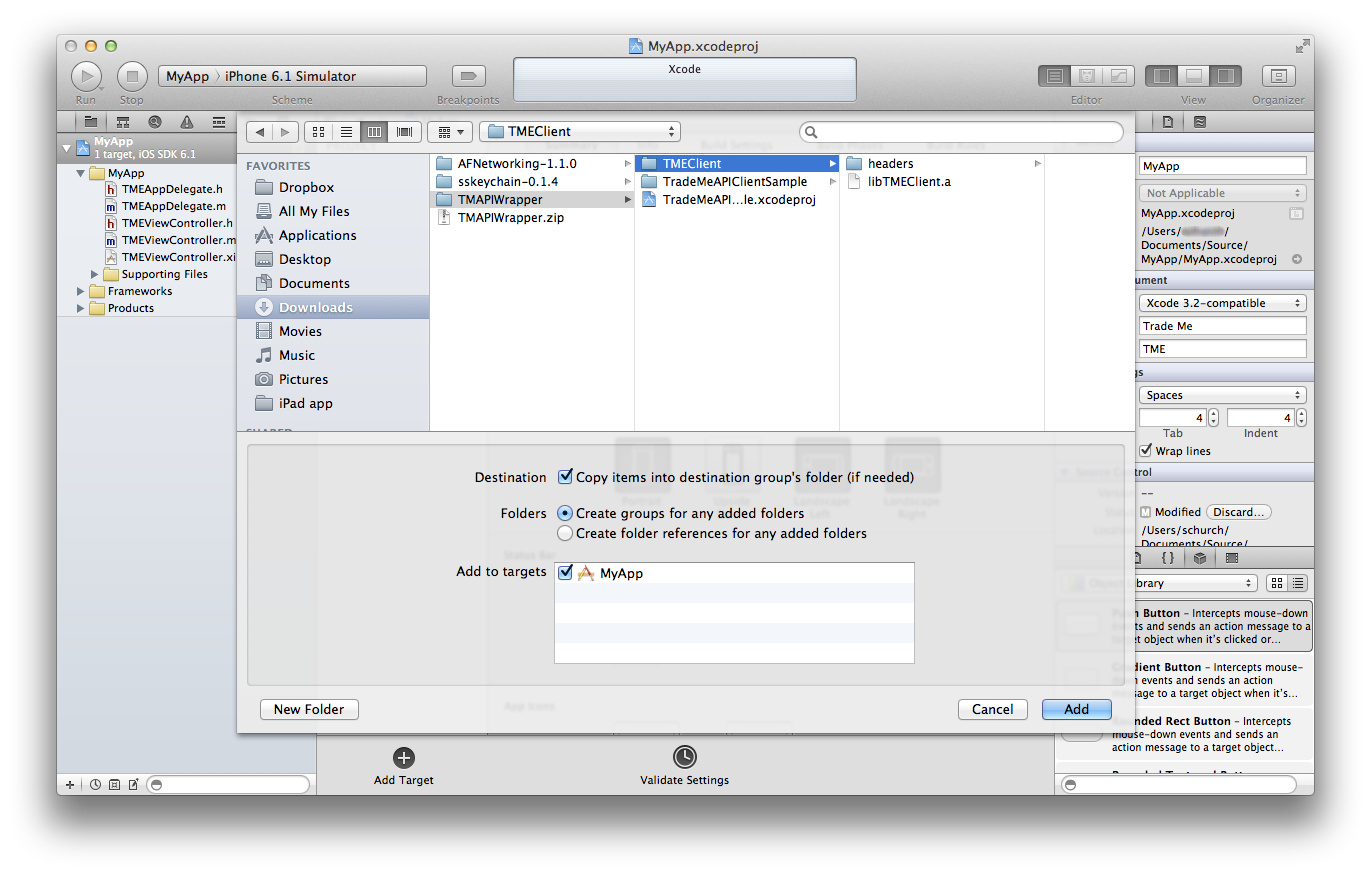The height and width of the screenshot is (874, 1371).
Task: Run the MyApp scheme
Action: 86,76
